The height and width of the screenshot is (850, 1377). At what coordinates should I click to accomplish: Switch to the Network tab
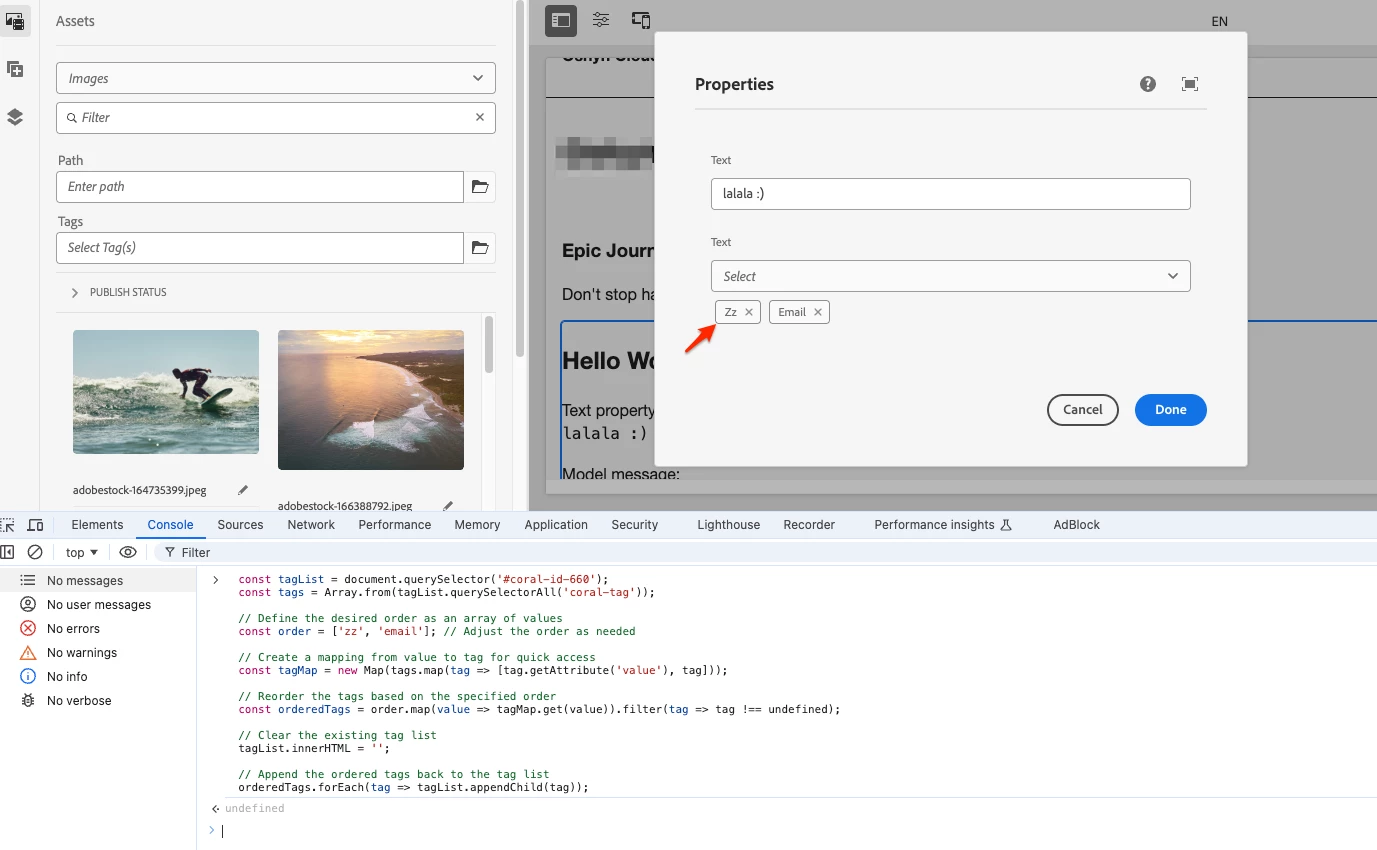[x=311, y=525]
